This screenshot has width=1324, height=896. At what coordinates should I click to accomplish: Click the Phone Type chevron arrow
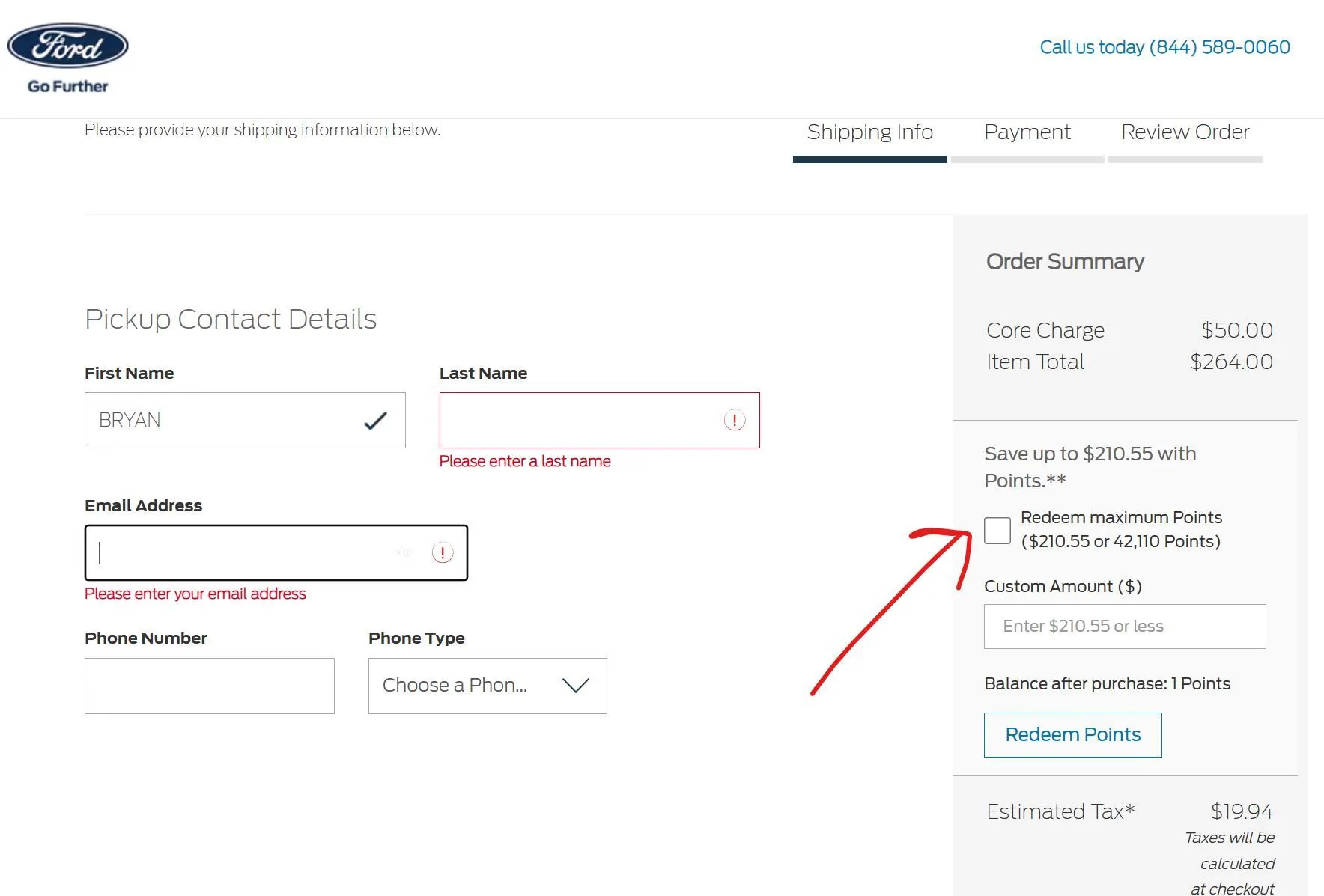[575, 686]
